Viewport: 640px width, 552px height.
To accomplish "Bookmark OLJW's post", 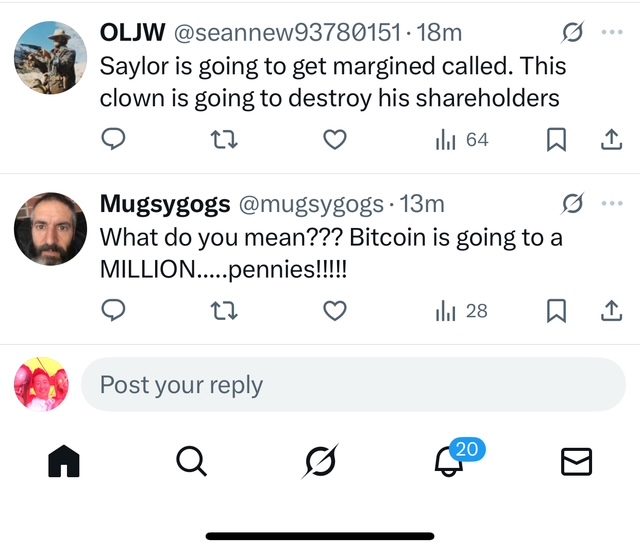I will pyautogui.click(x=557, y=141).
